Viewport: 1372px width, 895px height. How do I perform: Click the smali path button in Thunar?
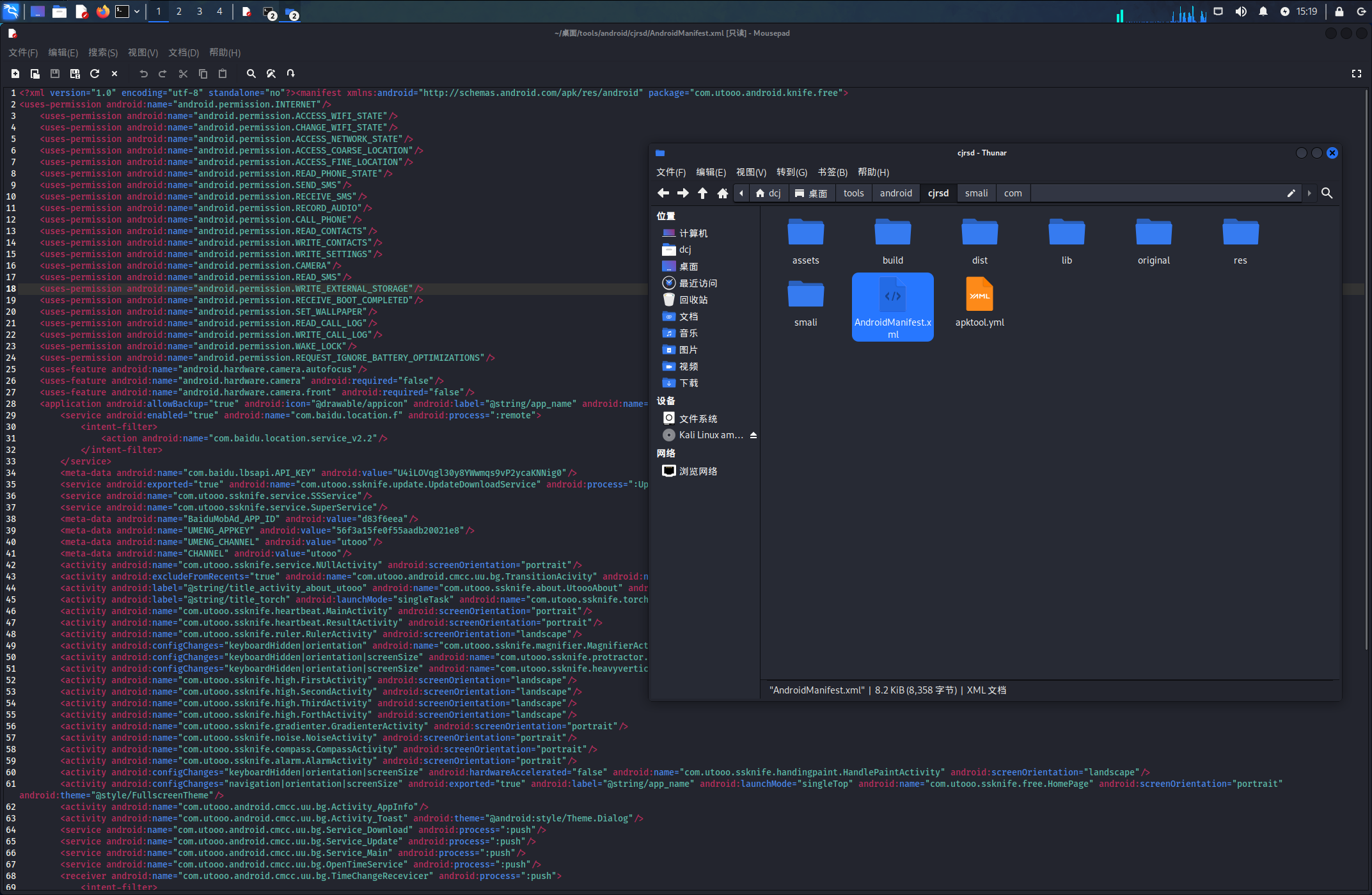976,193
